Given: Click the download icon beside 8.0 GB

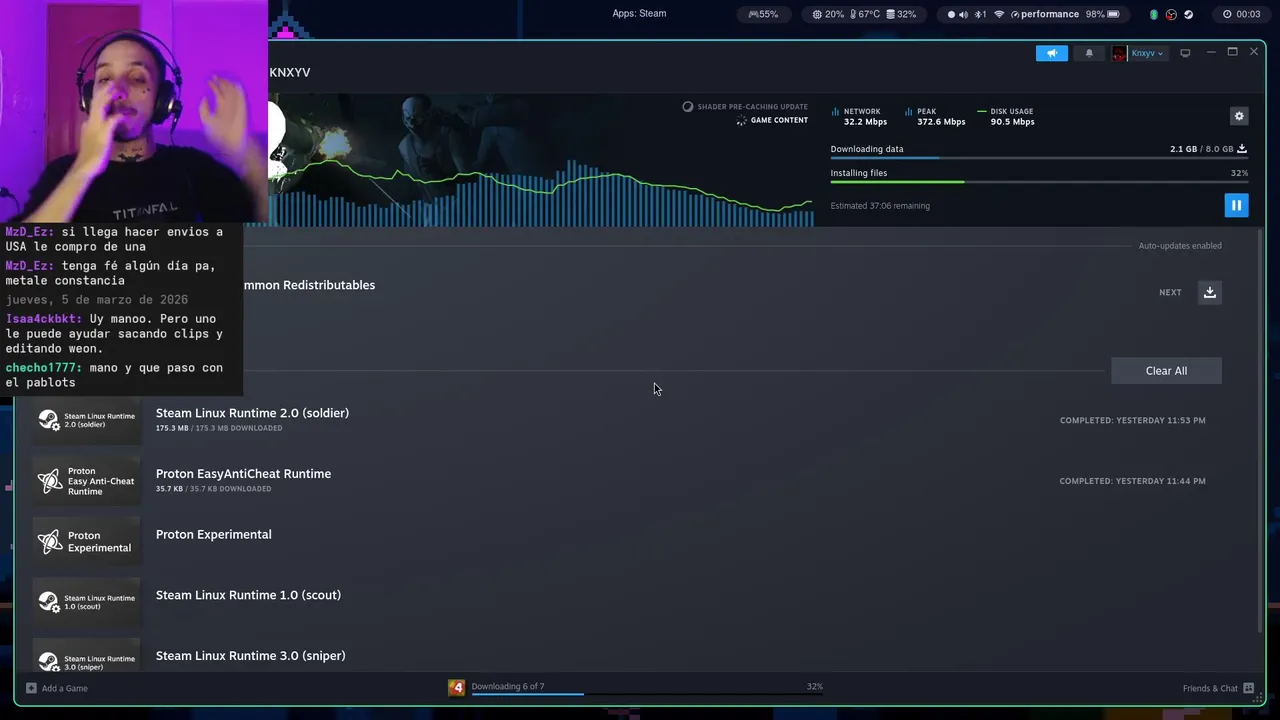Looking at the screenshot, I should coord(1242,149).
